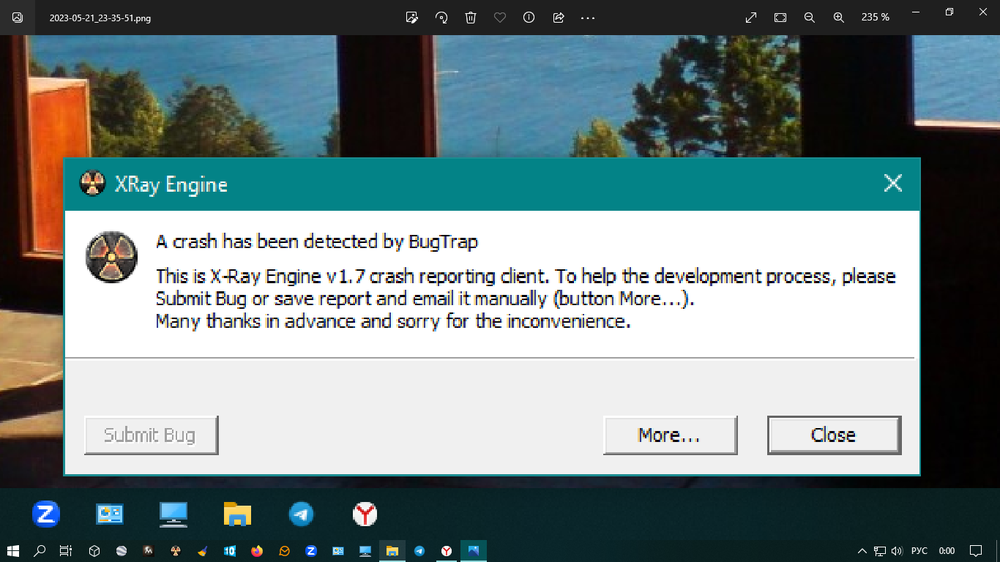Click the fit-to-window icon
The width and height of the screenshot is (1000, 562).
click(x=780, y=18)
